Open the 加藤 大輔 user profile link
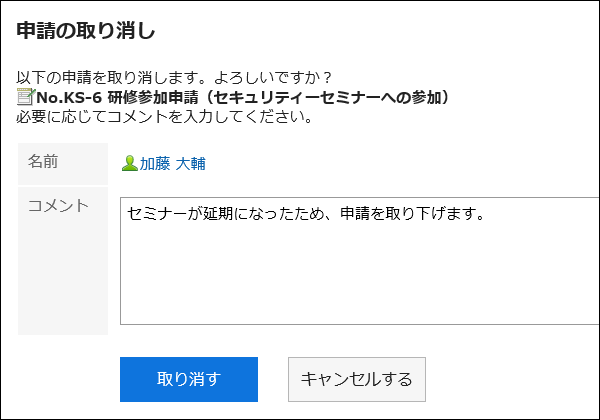 (x=172, y=163)
